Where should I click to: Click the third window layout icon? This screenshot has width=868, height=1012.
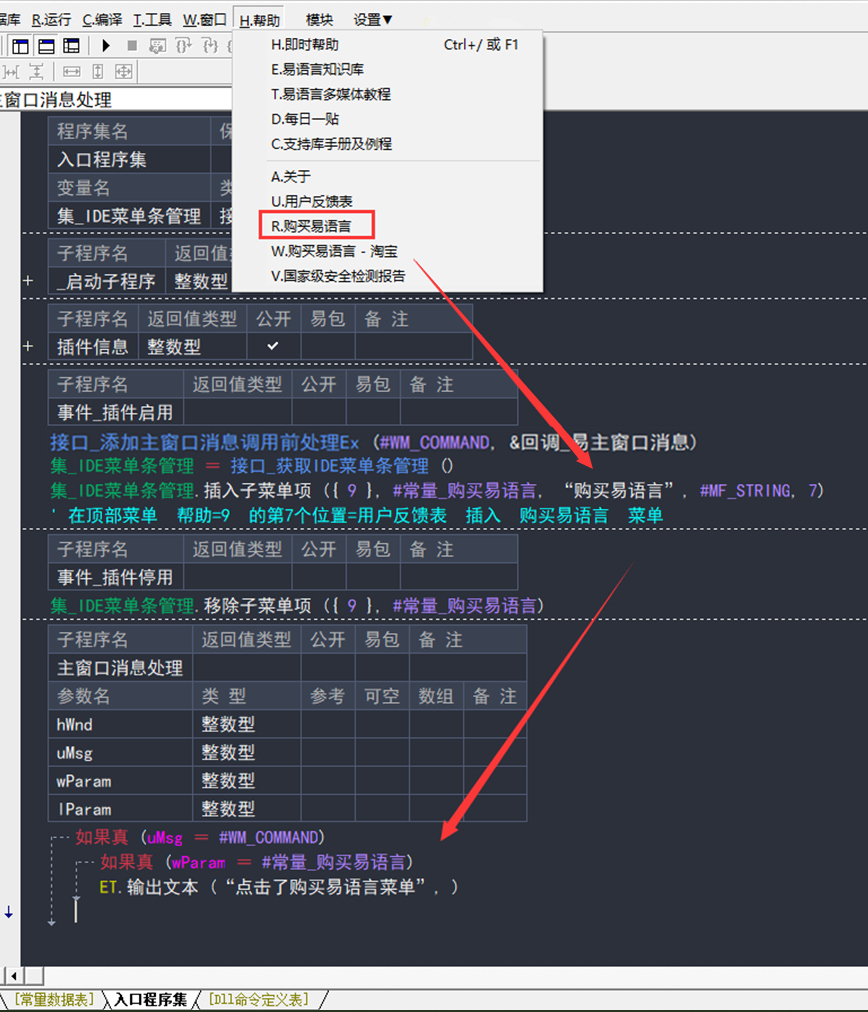71,46
